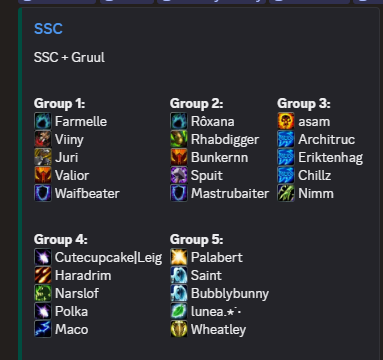Image resolution: width=383 pixels, height=360 pixels.
Task: Click the green icon next to Narslof
Action: point(43,293)
